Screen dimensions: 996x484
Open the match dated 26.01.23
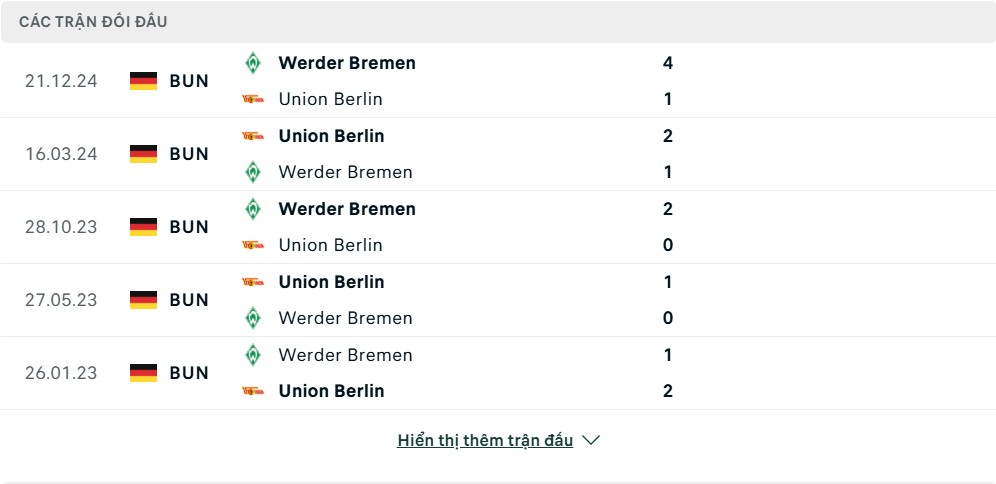coord(498,373)
